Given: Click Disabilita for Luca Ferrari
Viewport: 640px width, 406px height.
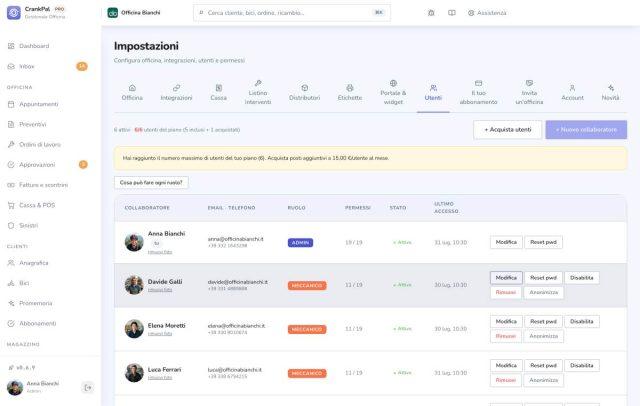Looking at the screenshot, I should [582, 366].
